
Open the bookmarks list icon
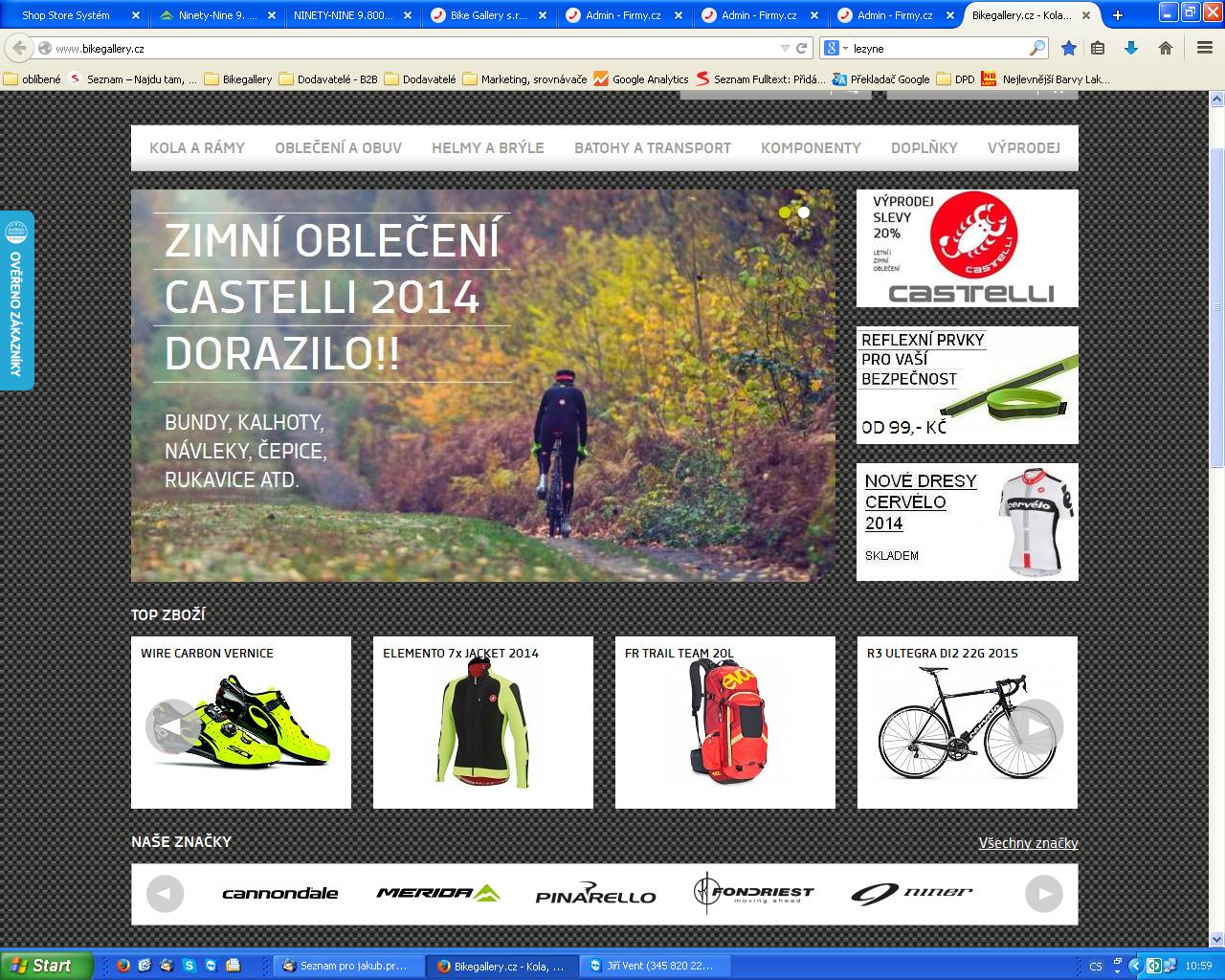point(1098,48)
